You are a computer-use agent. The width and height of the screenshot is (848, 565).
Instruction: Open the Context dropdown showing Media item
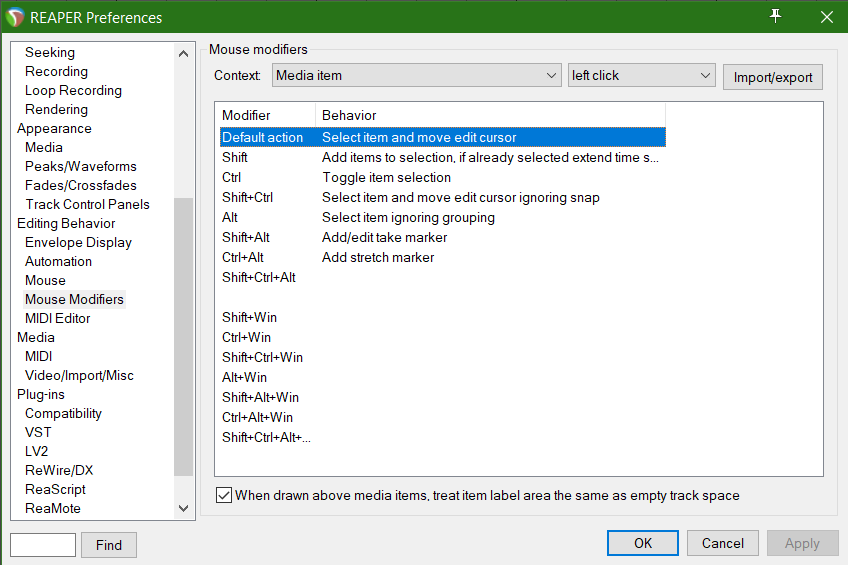(x=416, y=75)
